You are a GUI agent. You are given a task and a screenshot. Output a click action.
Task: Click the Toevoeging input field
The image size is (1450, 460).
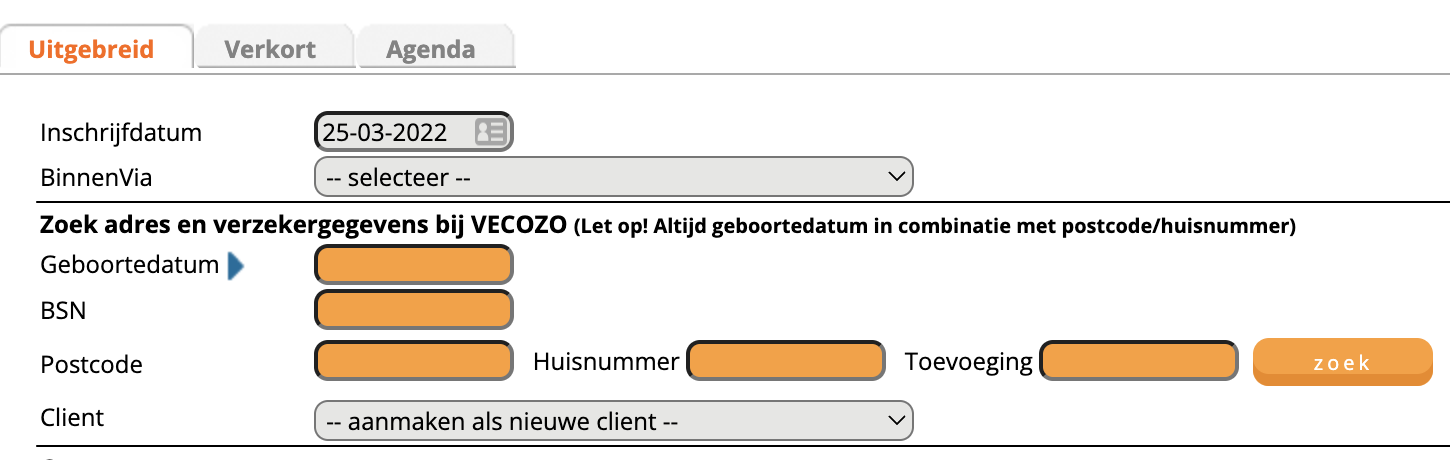[1138, 361]
